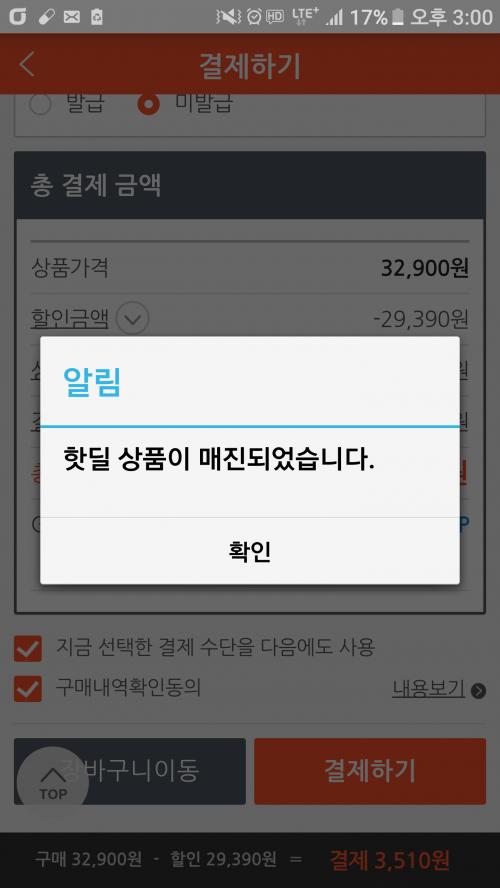Tap the back arrow in header

27,65
